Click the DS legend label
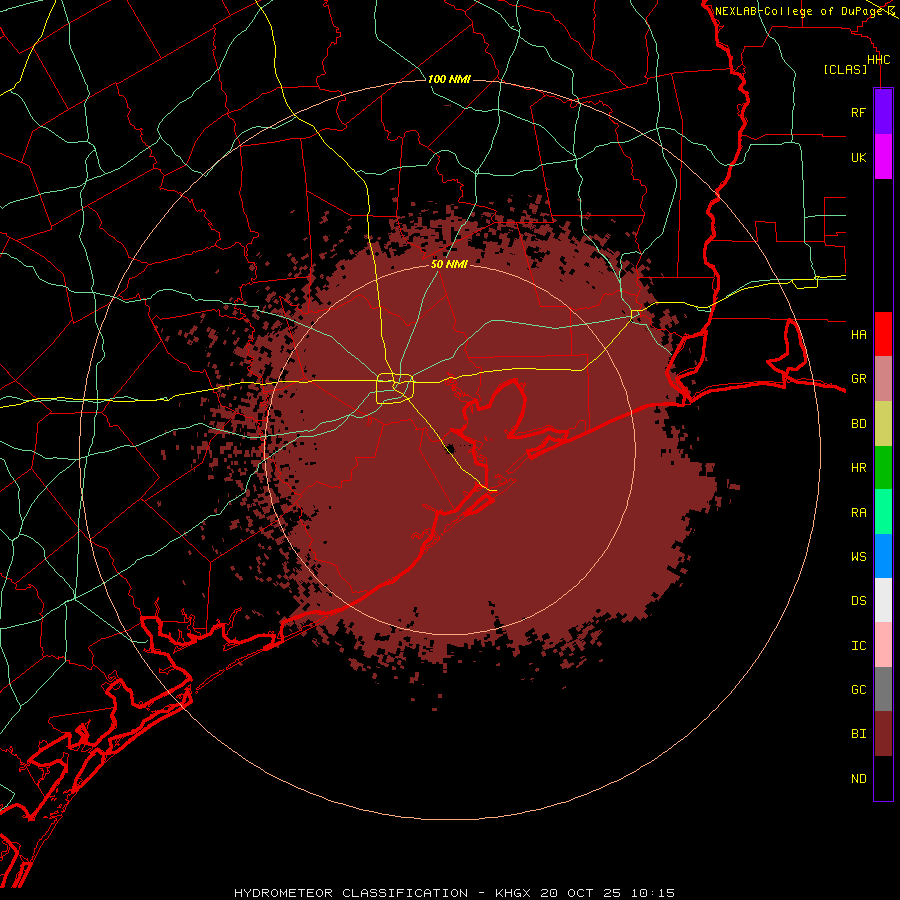900x900 pixels. pos(858,600)
